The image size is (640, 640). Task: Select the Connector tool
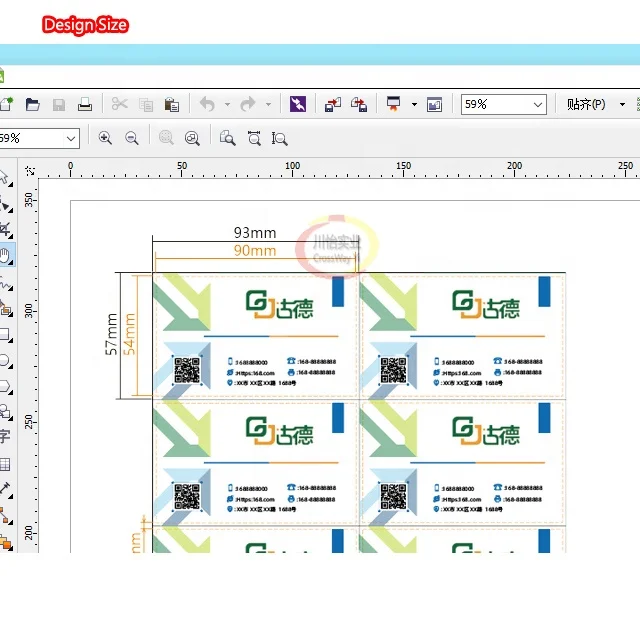coord(5,515)
